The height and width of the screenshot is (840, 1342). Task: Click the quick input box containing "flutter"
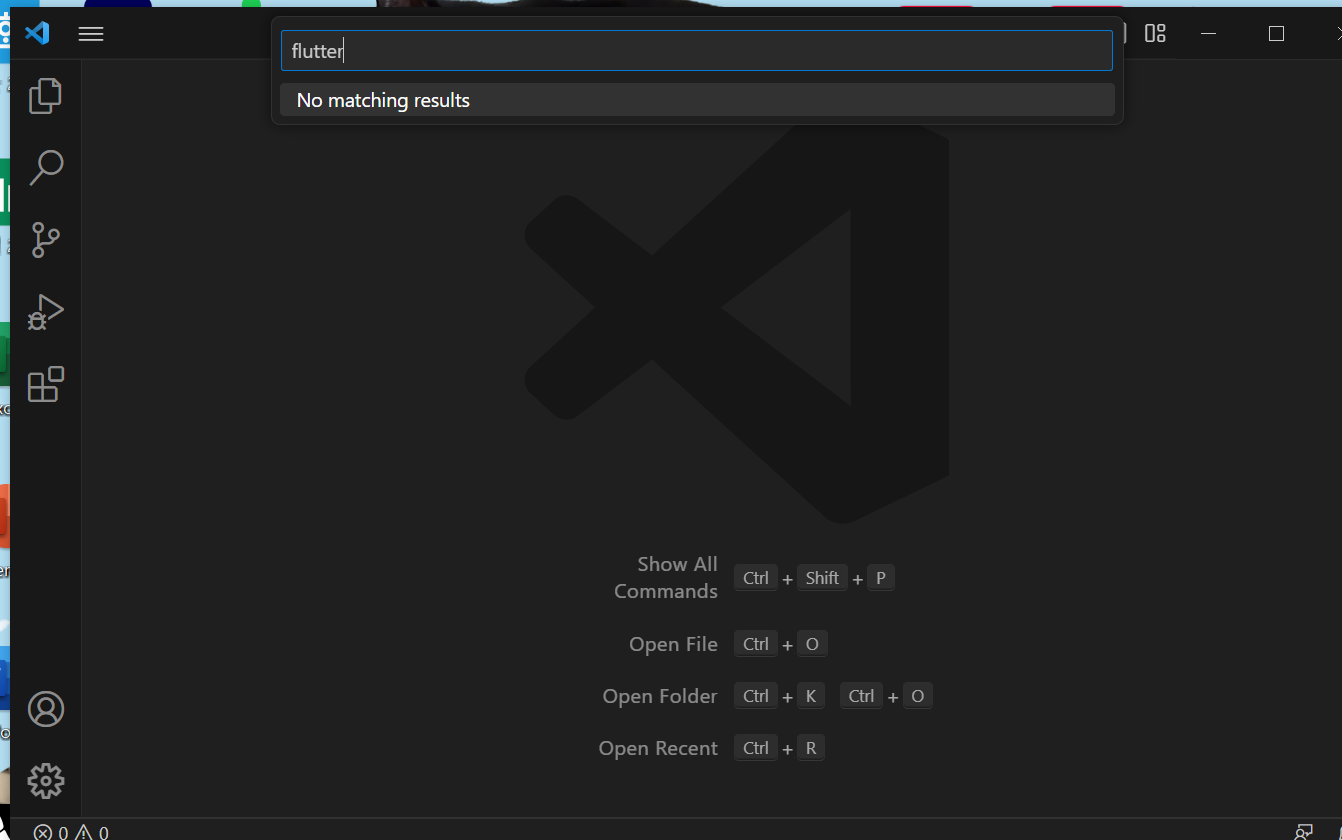coord(697,51)
